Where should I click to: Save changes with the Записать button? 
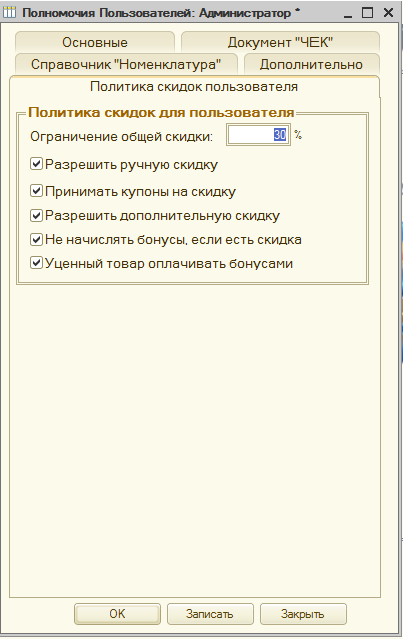(x=210, y=614)
